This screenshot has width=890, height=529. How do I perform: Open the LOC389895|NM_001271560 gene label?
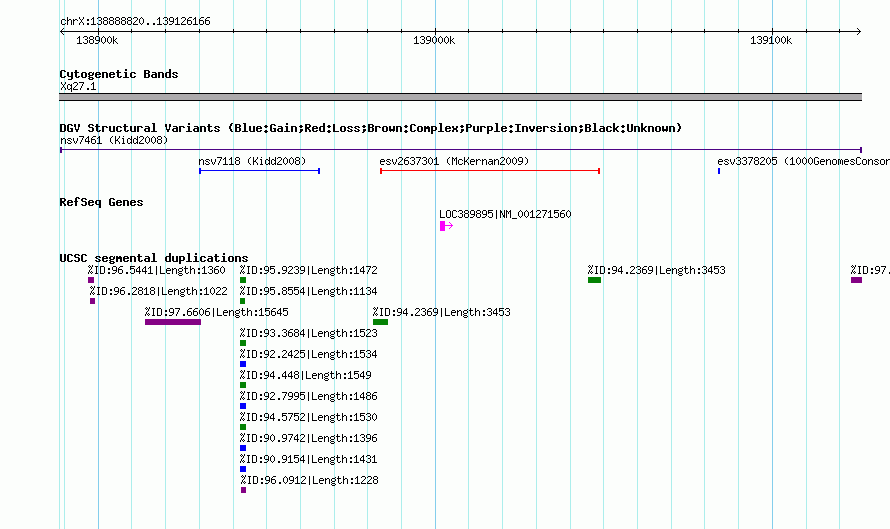click(505, 214)
